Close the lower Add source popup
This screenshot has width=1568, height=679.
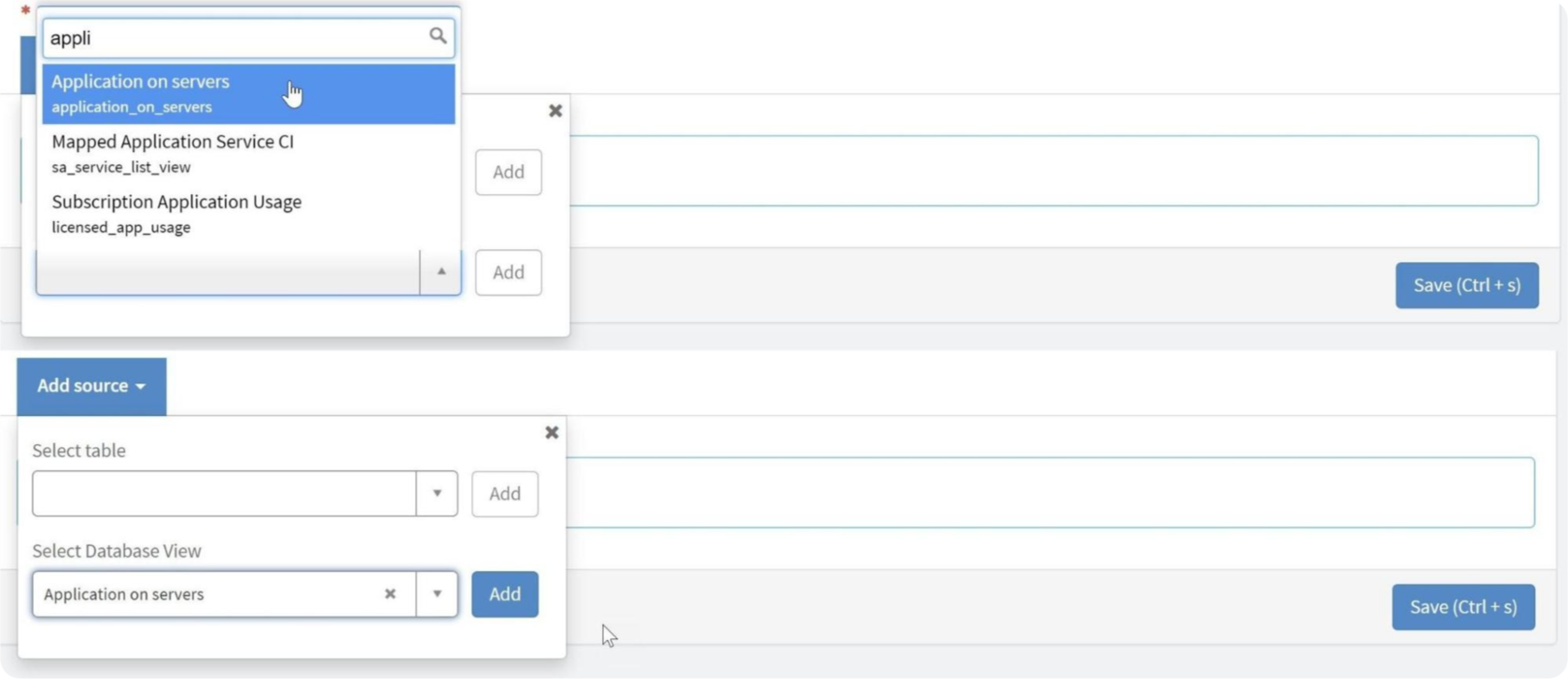552,432
